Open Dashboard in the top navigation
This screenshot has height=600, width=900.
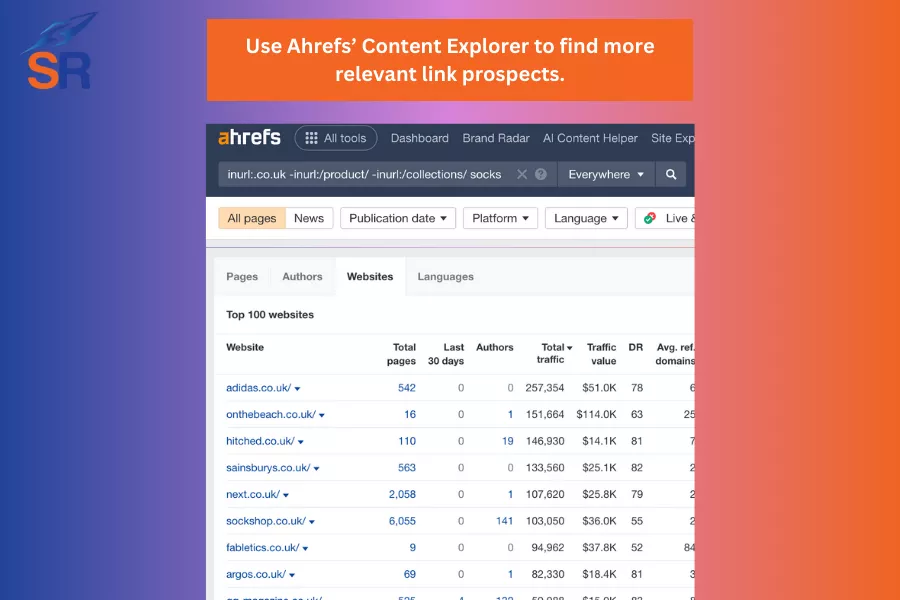[x=420, y=138]
